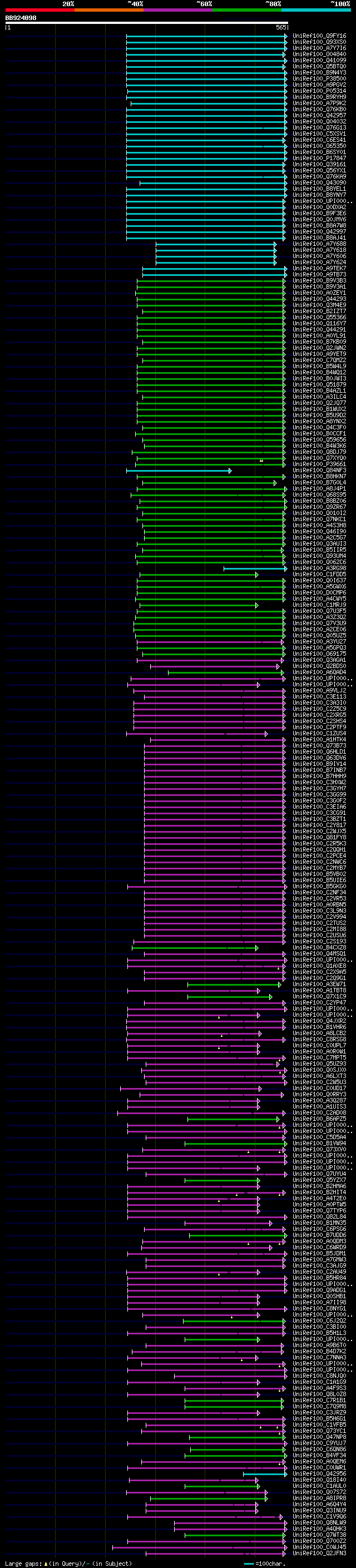Click the red 20% identity legend segment
The width and height of the screenshot is (356, 1568).
point(39,10)
